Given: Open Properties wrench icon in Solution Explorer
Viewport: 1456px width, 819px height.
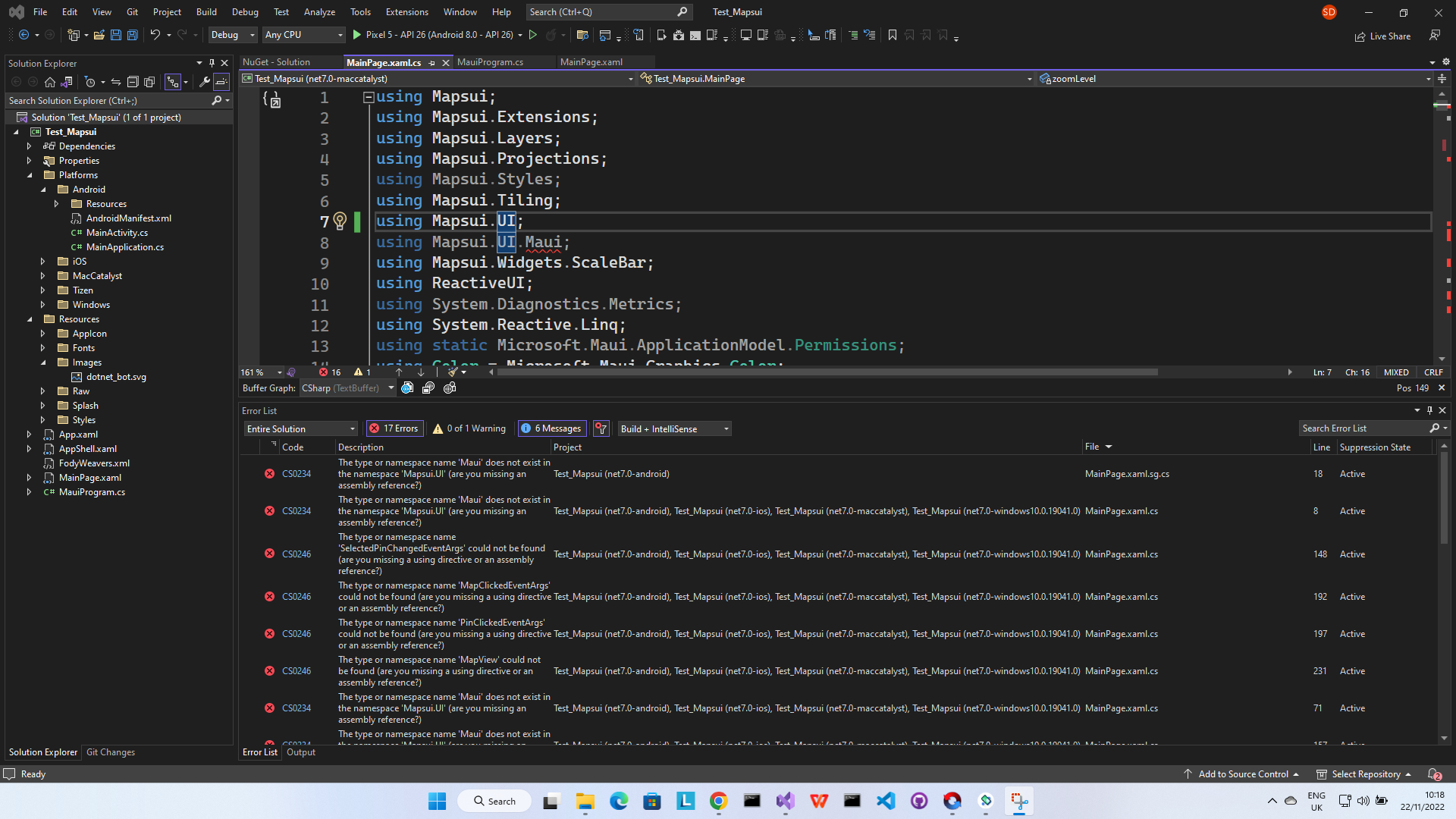Looking at the screenshot, I should pos(205,82).
